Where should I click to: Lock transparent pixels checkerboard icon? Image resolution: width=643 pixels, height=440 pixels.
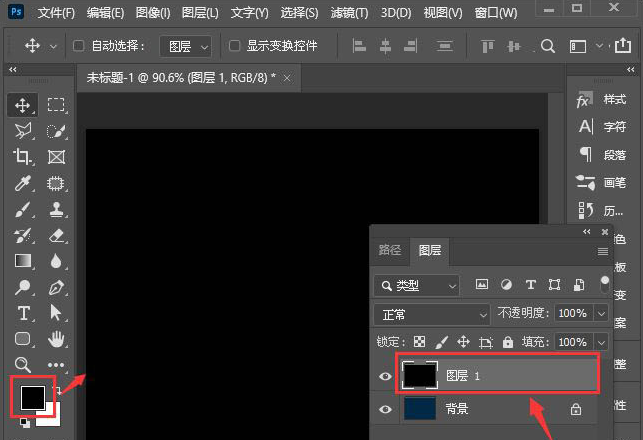pyautogui.click(x=420, y=342)
